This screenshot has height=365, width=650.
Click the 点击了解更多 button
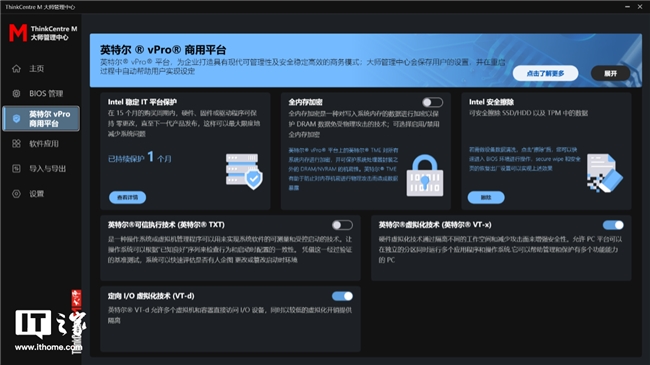point(545,73)
